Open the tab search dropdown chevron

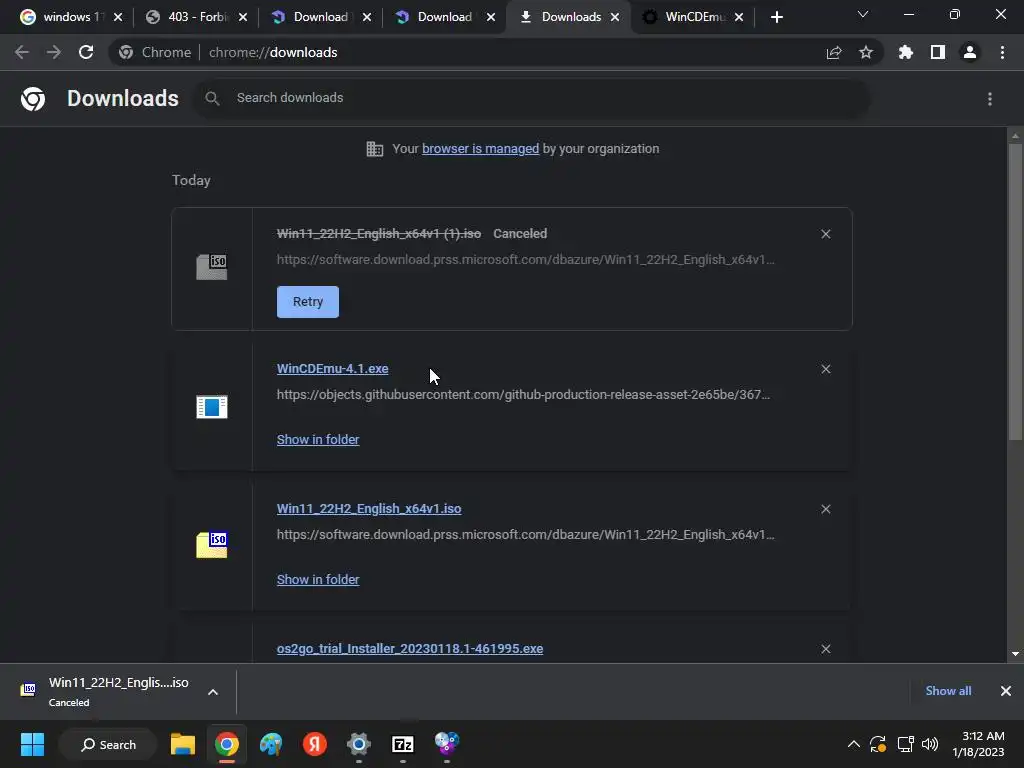click(863, 14)
